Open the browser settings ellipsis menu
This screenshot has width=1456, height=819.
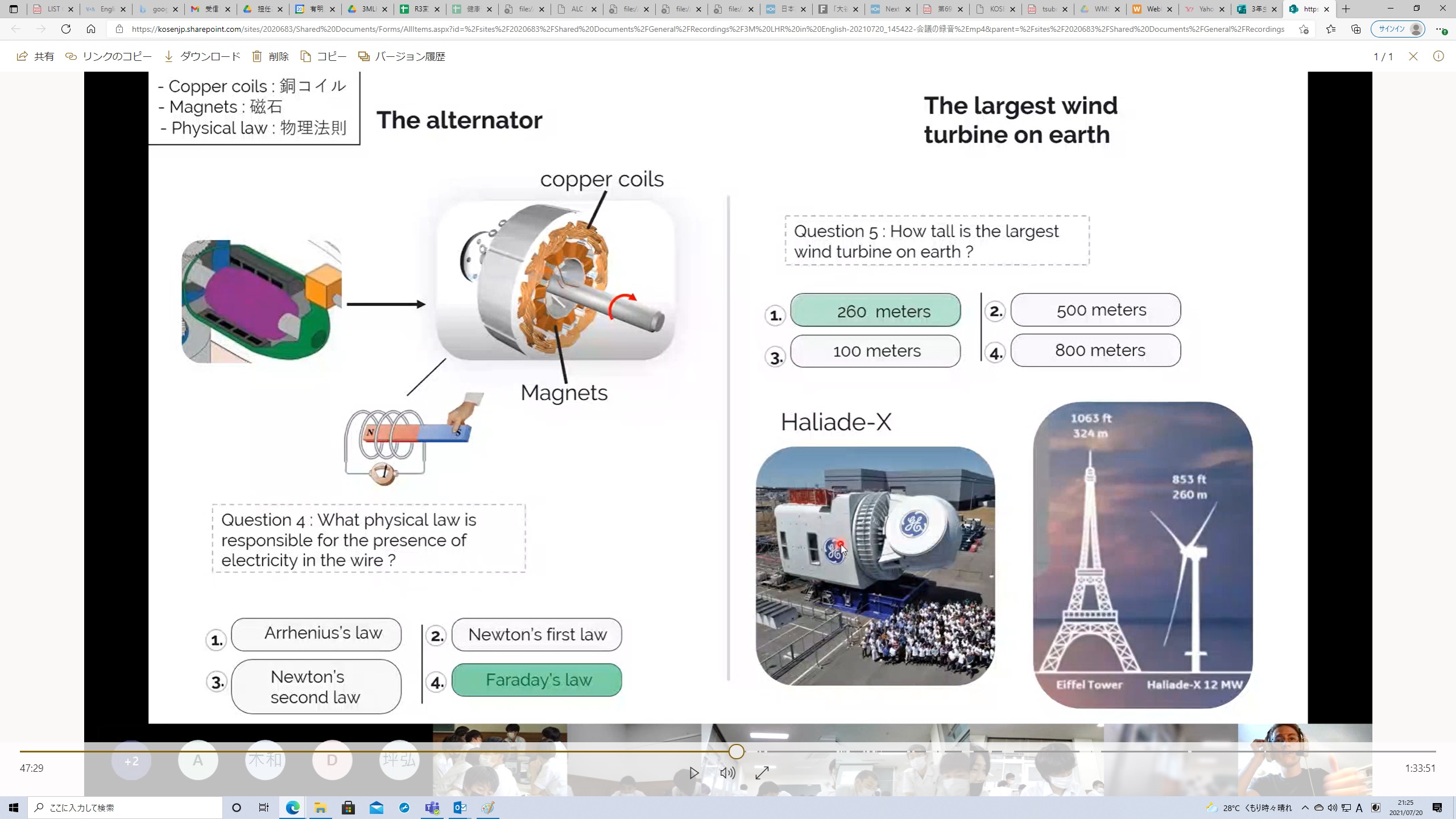tap(1440, 29)
